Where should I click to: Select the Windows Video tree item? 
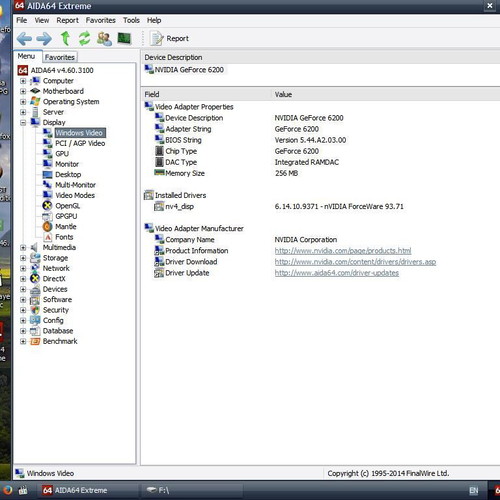[x=80, y=133]
